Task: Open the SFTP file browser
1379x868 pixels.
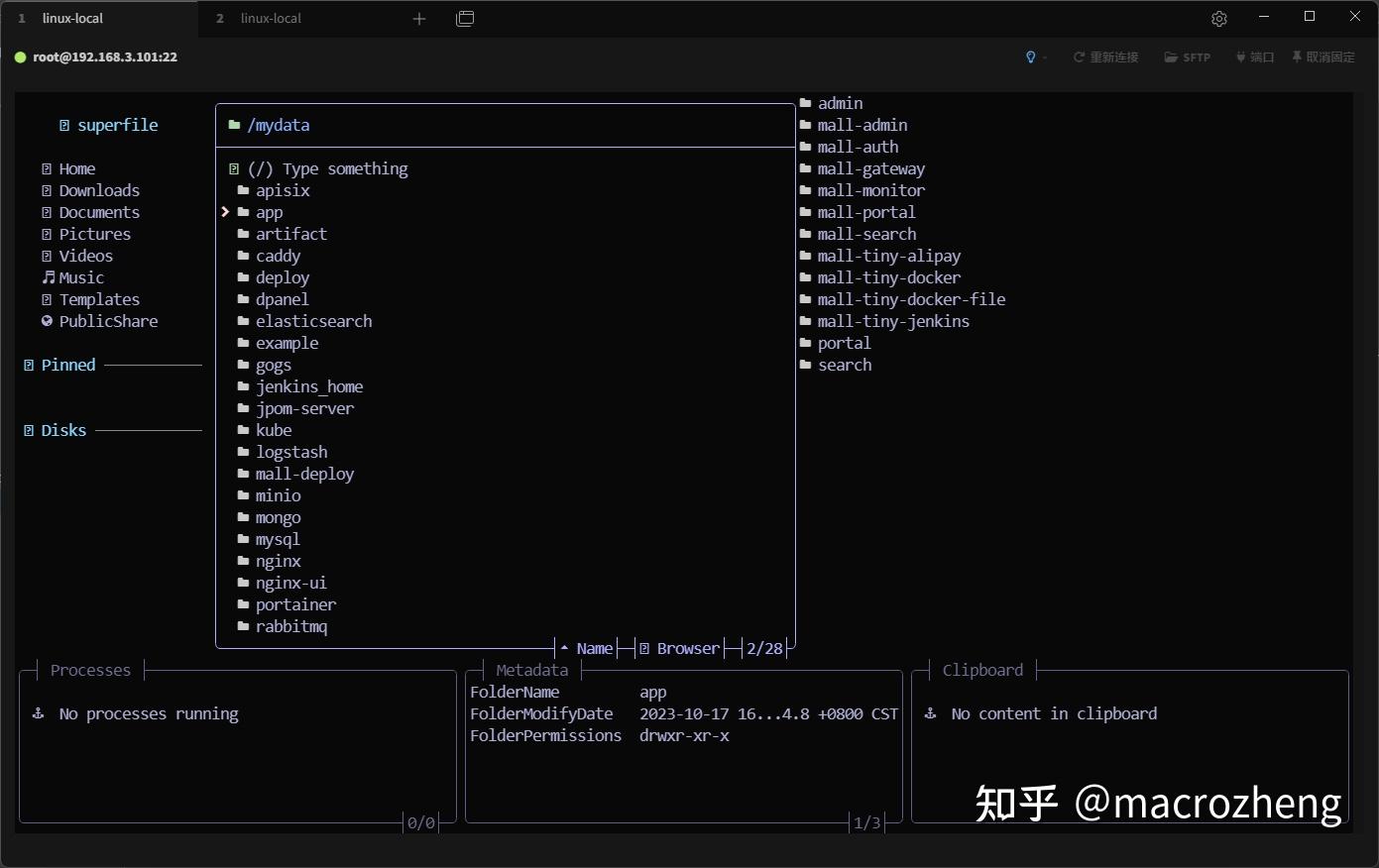Action: tap(1187, 56)
